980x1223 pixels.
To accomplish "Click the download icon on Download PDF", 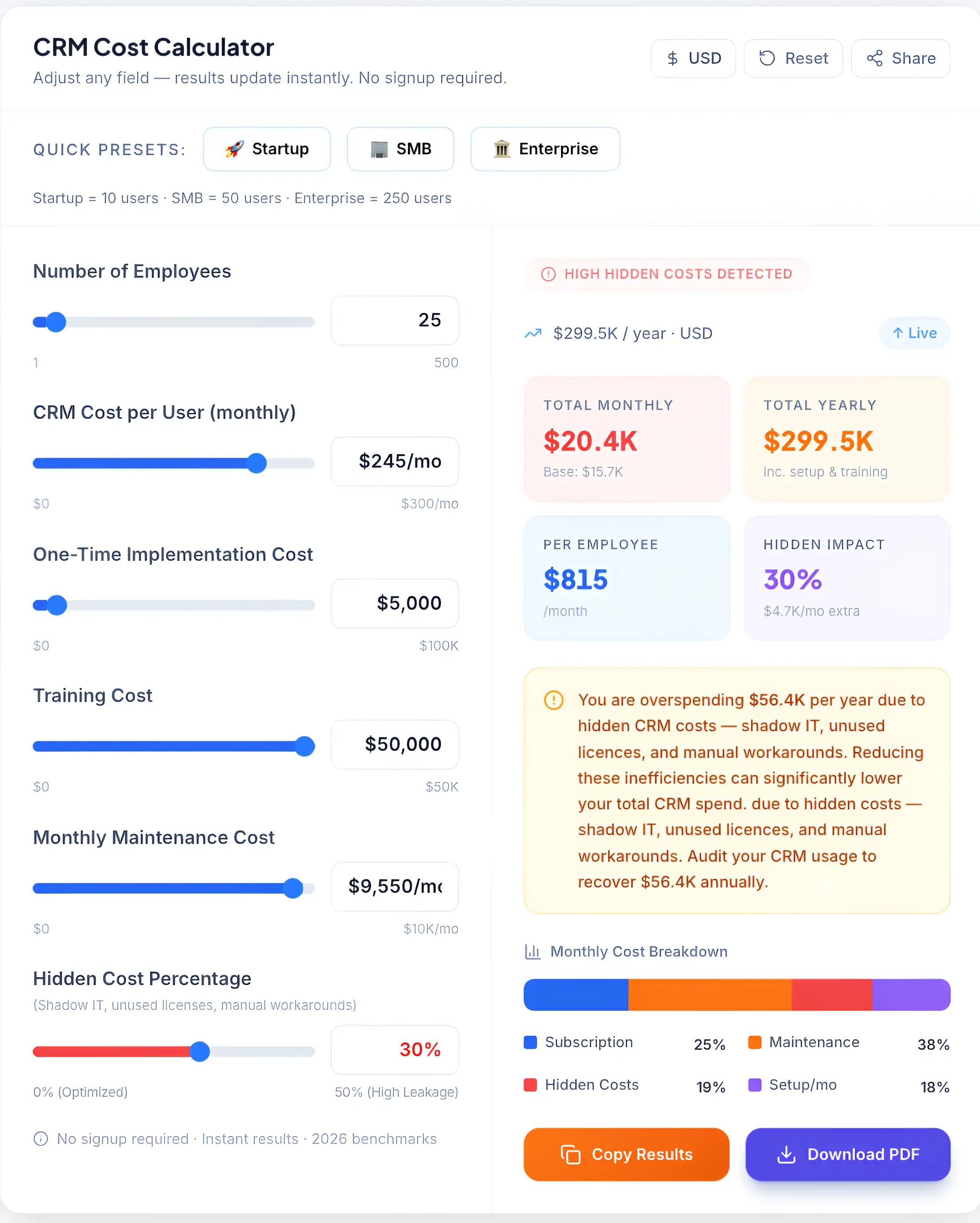I will coord(786,1154).
